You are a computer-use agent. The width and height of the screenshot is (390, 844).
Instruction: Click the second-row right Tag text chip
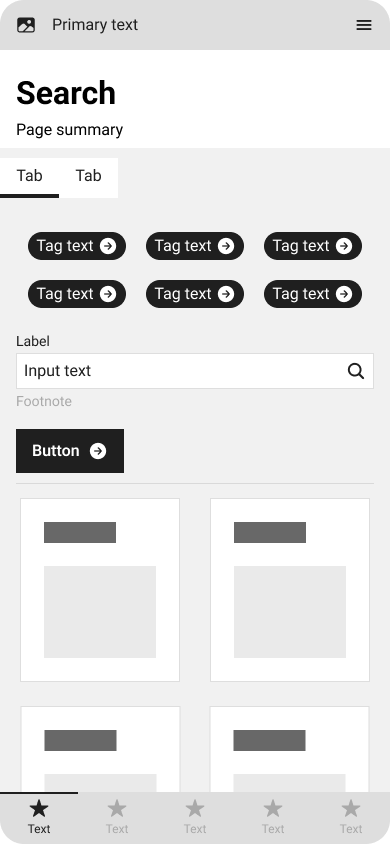pyautogui.click(x=313, y=294)
